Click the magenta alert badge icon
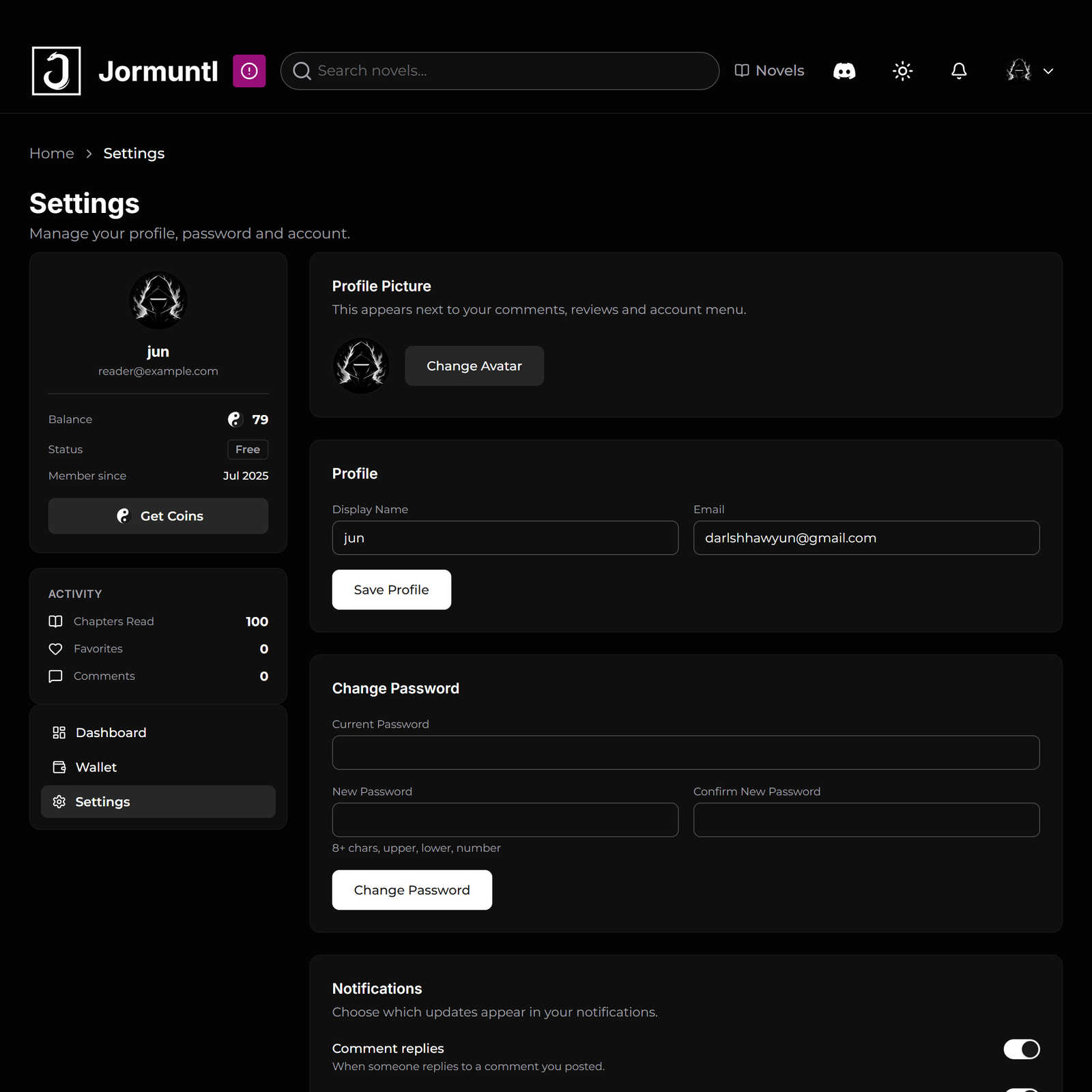Image resolution: width=1092 pixels, height=1092 pixels. (249, 71)
